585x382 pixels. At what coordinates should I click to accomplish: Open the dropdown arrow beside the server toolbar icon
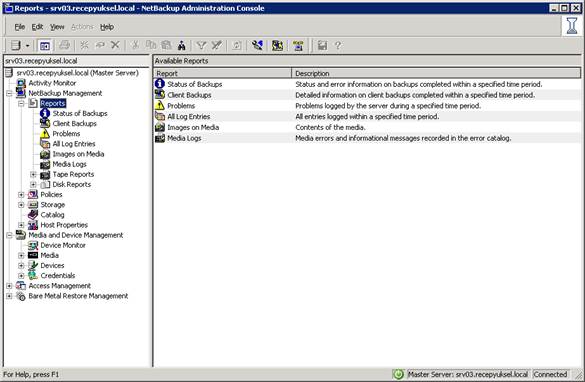[x=28, y=46]
